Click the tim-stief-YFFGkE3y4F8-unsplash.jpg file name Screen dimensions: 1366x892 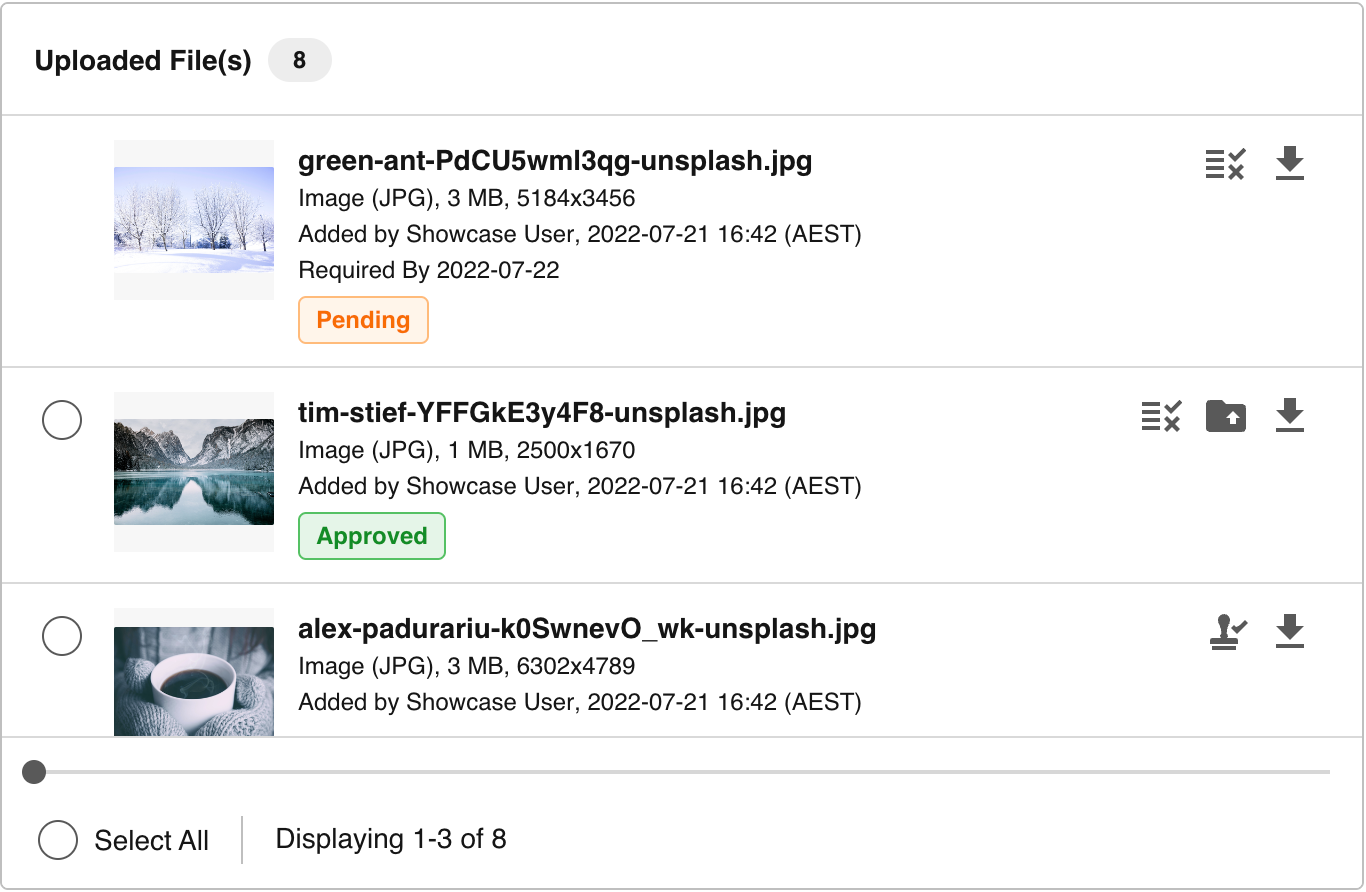(542, 413)
